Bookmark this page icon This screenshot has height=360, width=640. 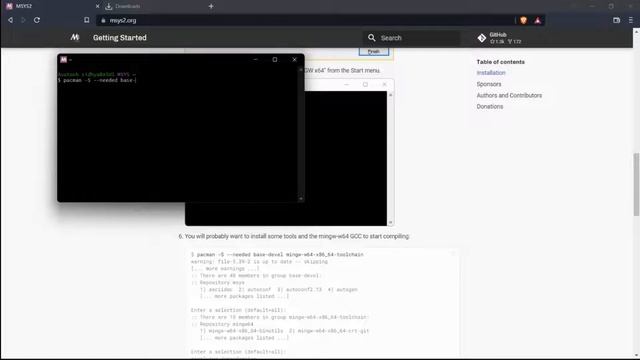(87, 20)
